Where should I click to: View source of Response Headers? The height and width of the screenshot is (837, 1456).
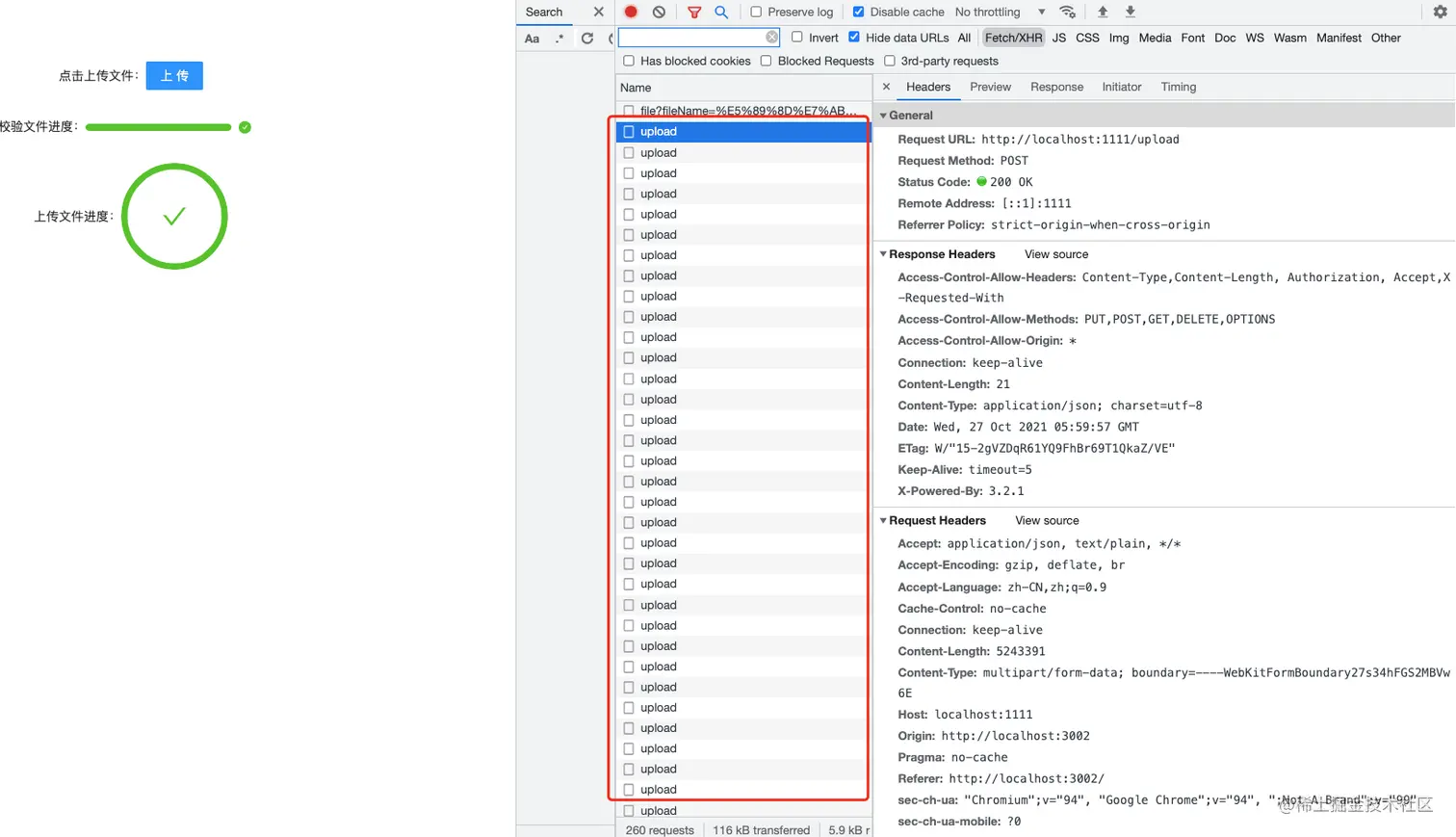(x=1056, y=254)
